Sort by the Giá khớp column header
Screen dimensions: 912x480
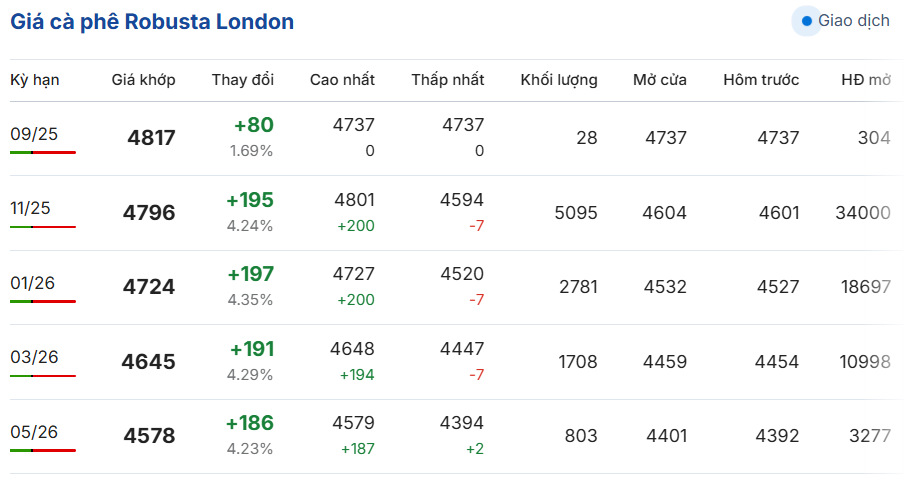pyautogui.click(x=143, y=80)
